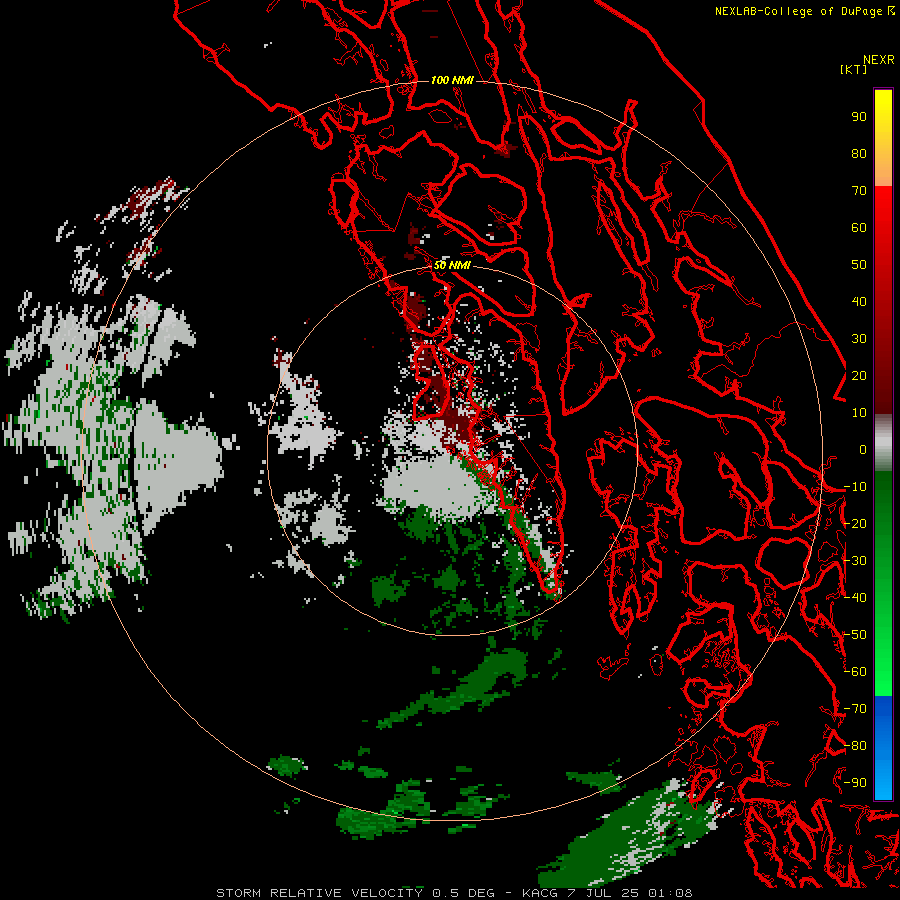Click the NEXR label above the scale
This screenshot has width=900, height=900.
pos(879,60)
